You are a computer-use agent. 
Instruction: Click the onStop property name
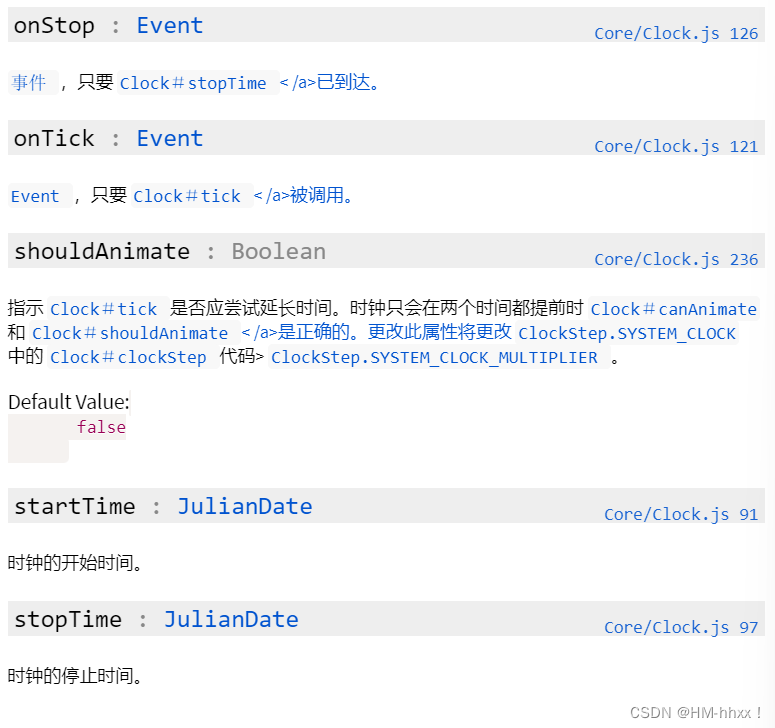point(54,26)
